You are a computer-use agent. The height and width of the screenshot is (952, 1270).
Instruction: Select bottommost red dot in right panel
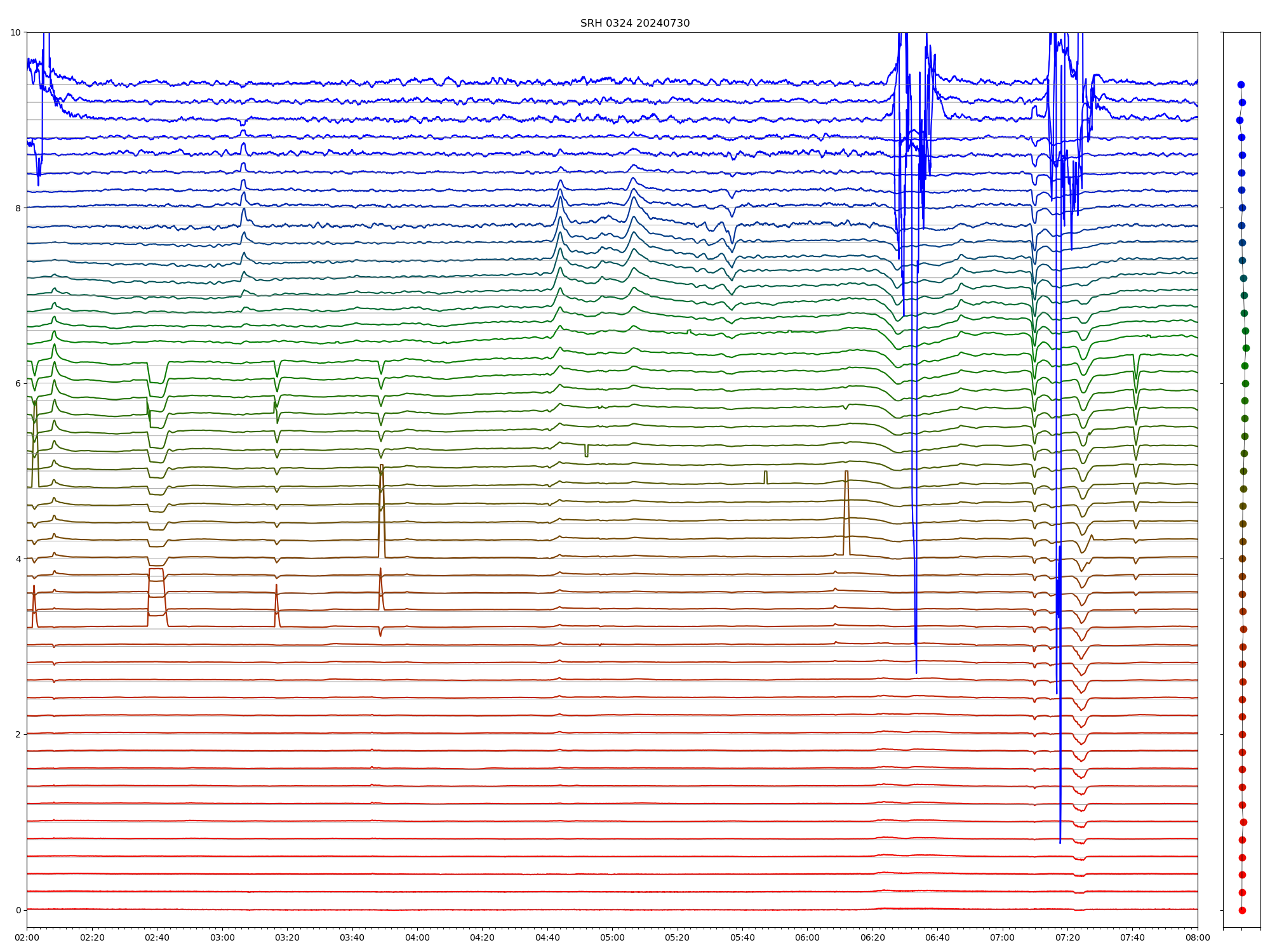pyautogui.click(x=1242, y=910)
